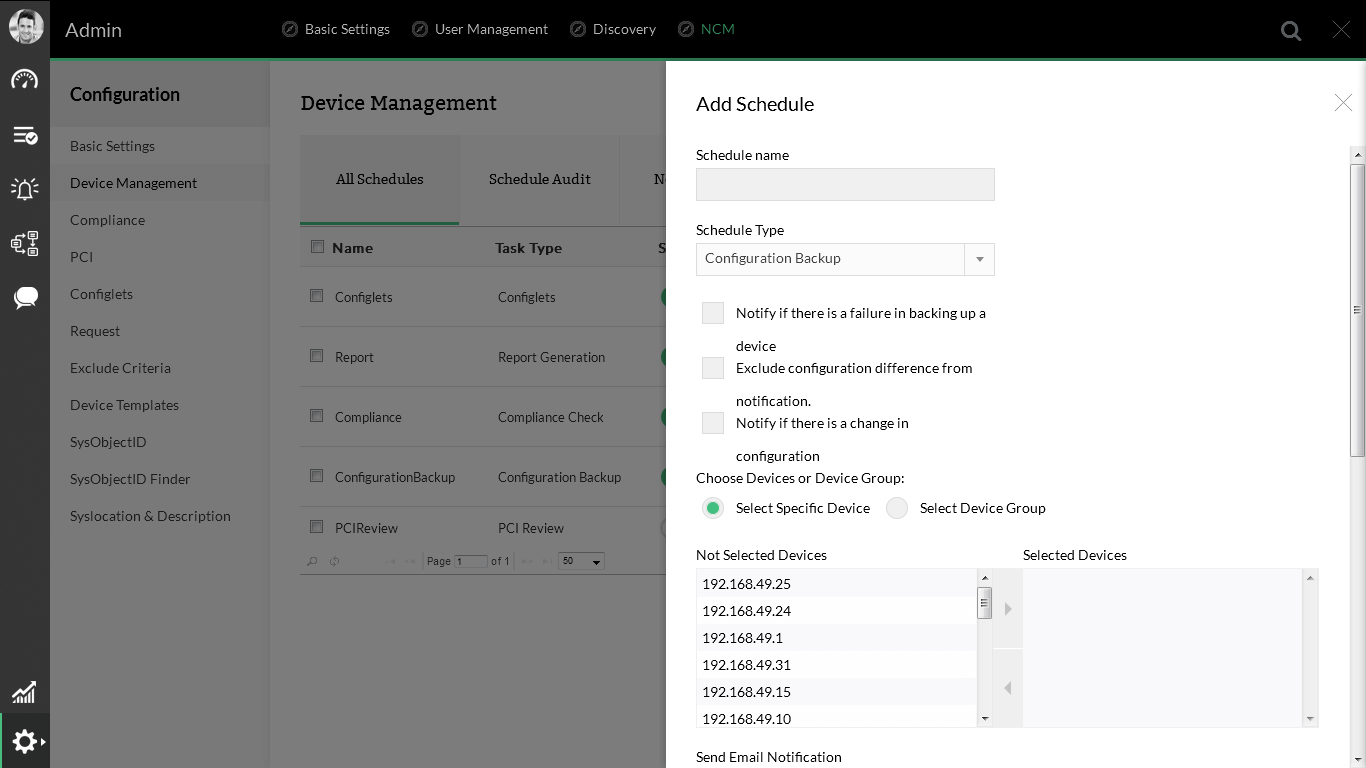Select the Select Device Group radio button
The image size is (1366, 768).
point(896,508)
